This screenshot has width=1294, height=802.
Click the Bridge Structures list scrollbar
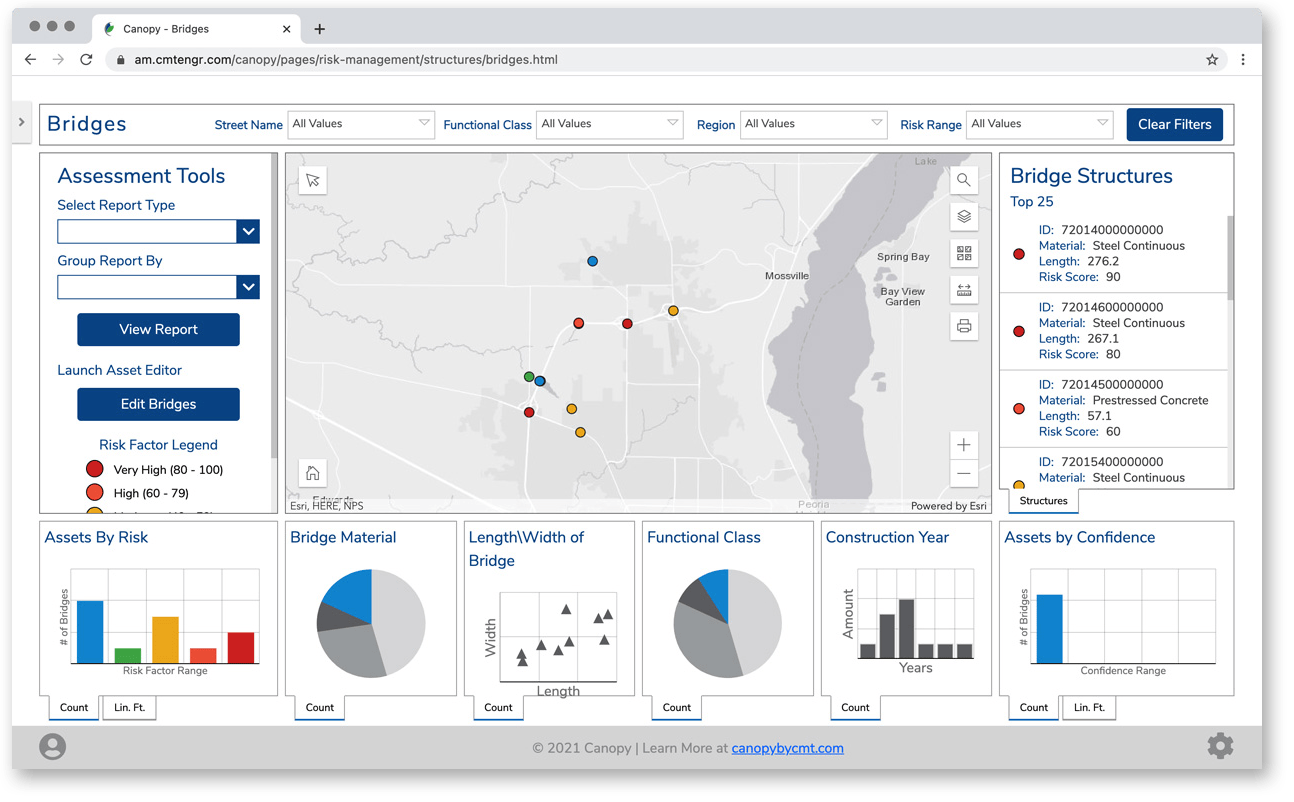tap(1230, 258)
